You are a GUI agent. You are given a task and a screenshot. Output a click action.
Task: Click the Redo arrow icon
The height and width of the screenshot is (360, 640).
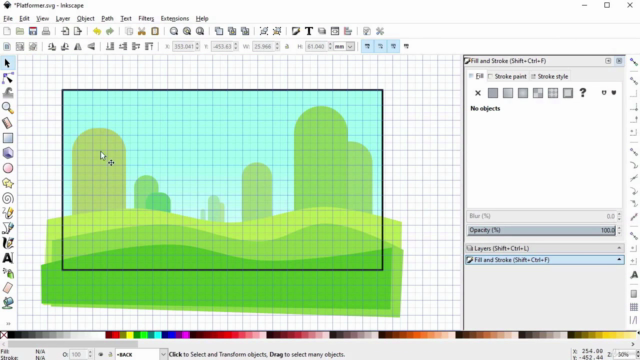point(110,31)
